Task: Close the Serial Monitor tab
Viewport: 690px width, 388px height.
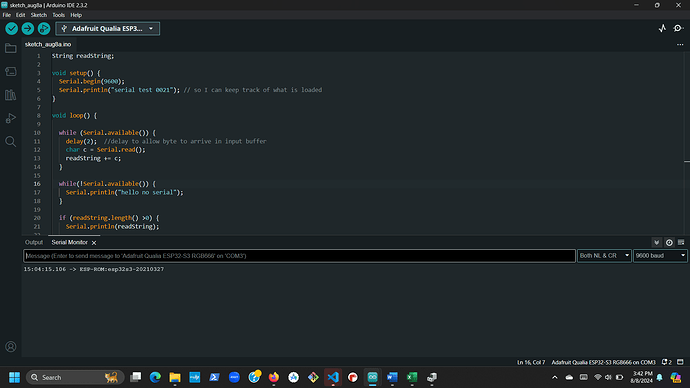Action: 94,243
